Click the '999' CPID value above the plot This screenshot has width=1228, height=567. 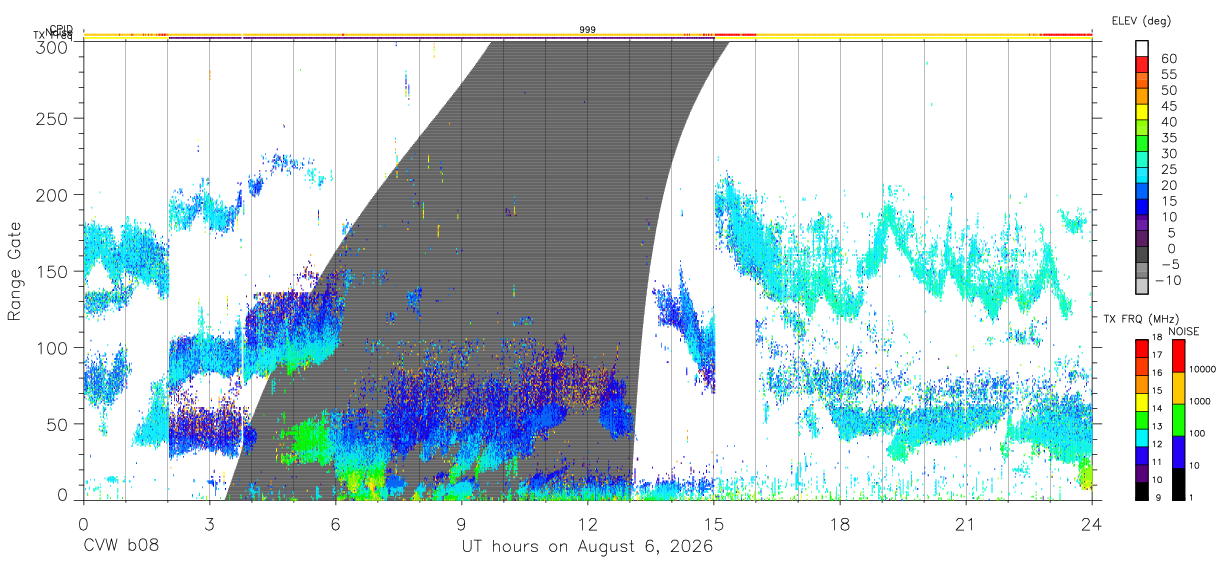tap(588, 30)
